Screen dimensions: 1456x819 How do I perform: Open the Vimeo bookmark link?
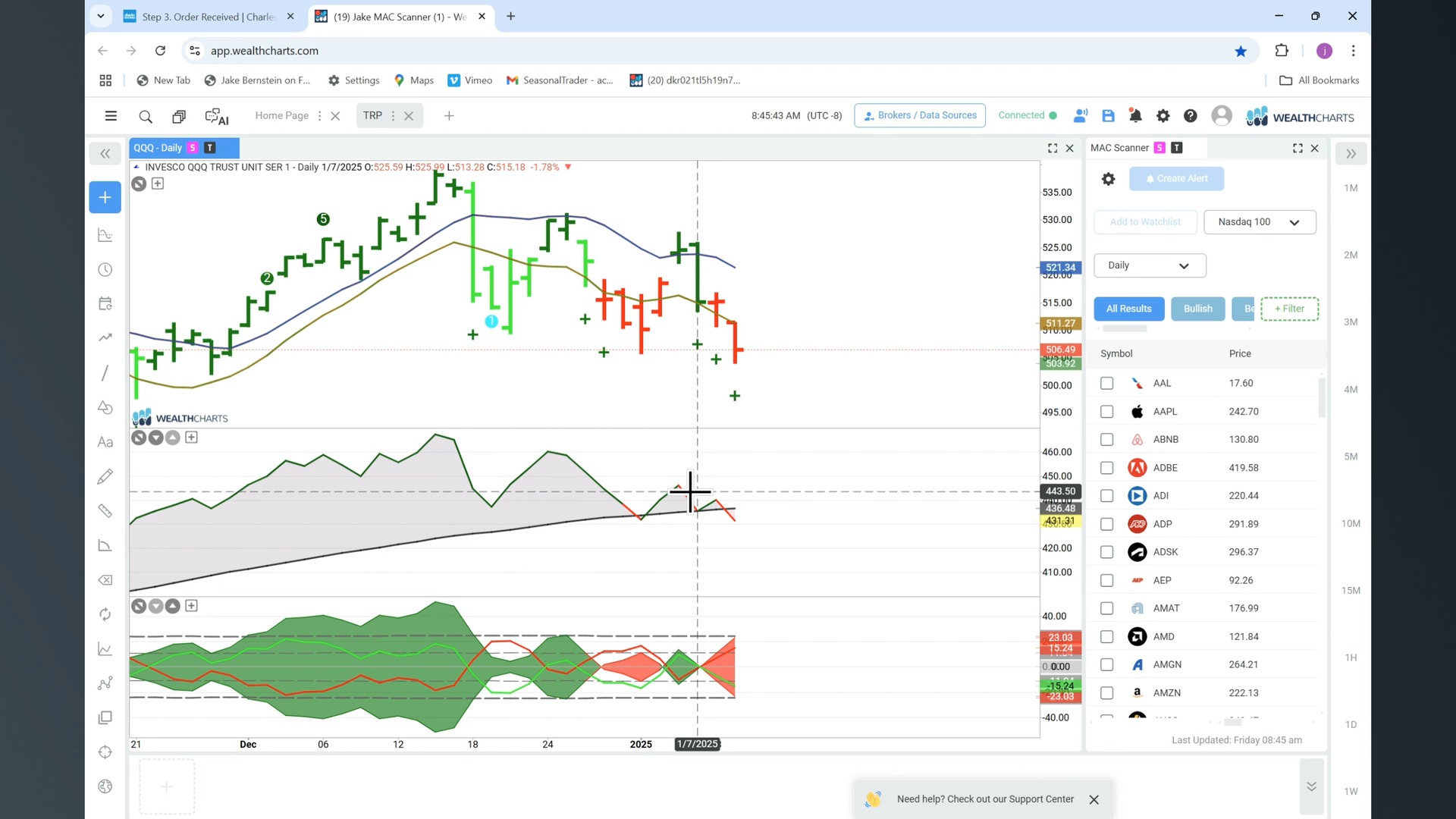[x=470, y=80]
